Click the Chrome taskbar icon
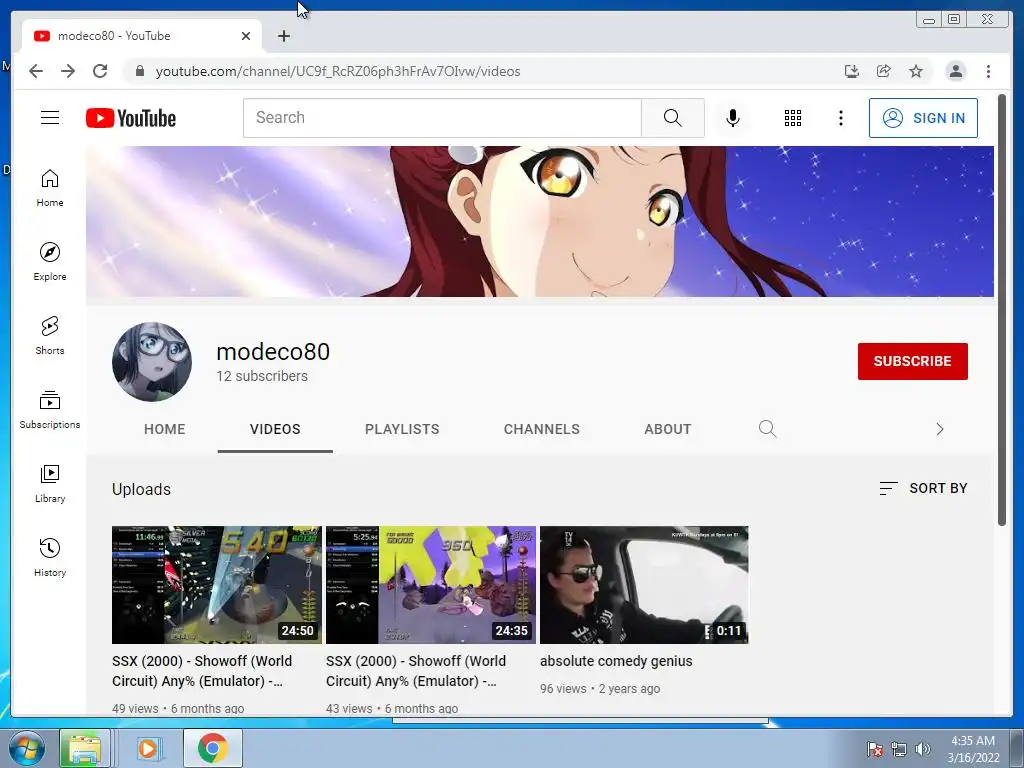The image size is (1024, 768). [212, 748]
